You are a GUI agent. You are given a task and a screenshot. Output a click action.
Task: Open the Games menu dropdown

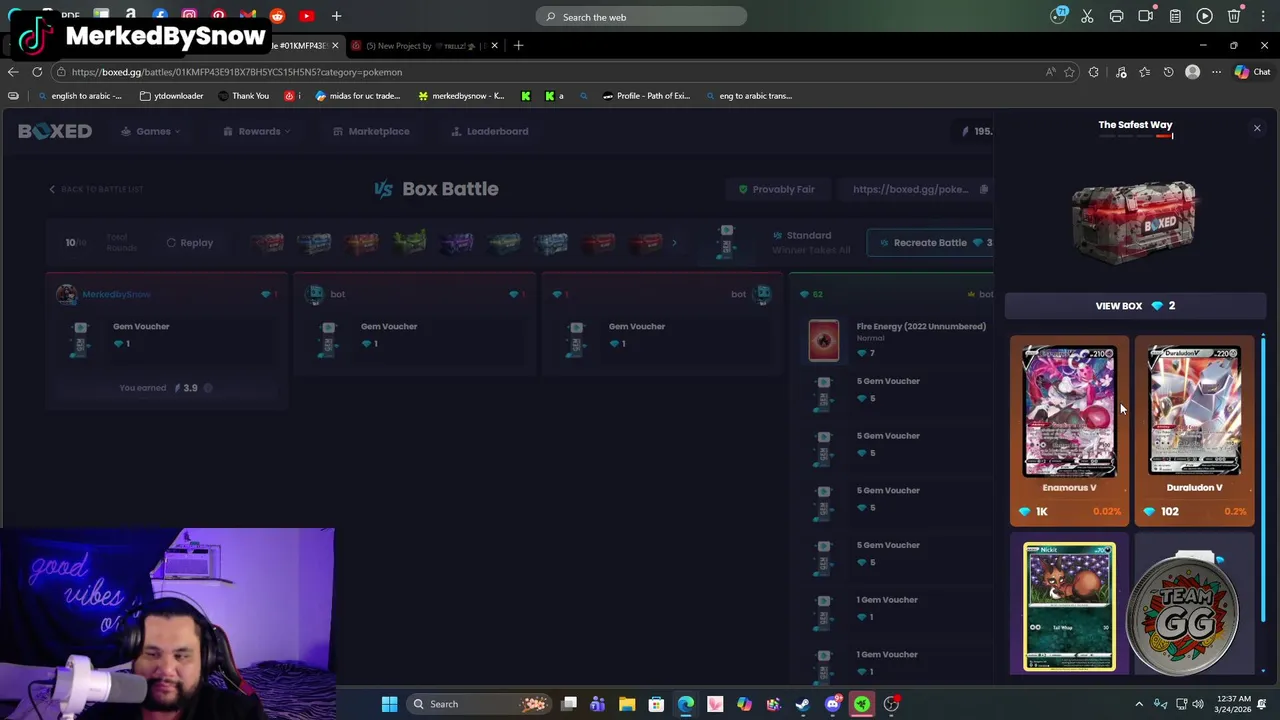[150, 131]
